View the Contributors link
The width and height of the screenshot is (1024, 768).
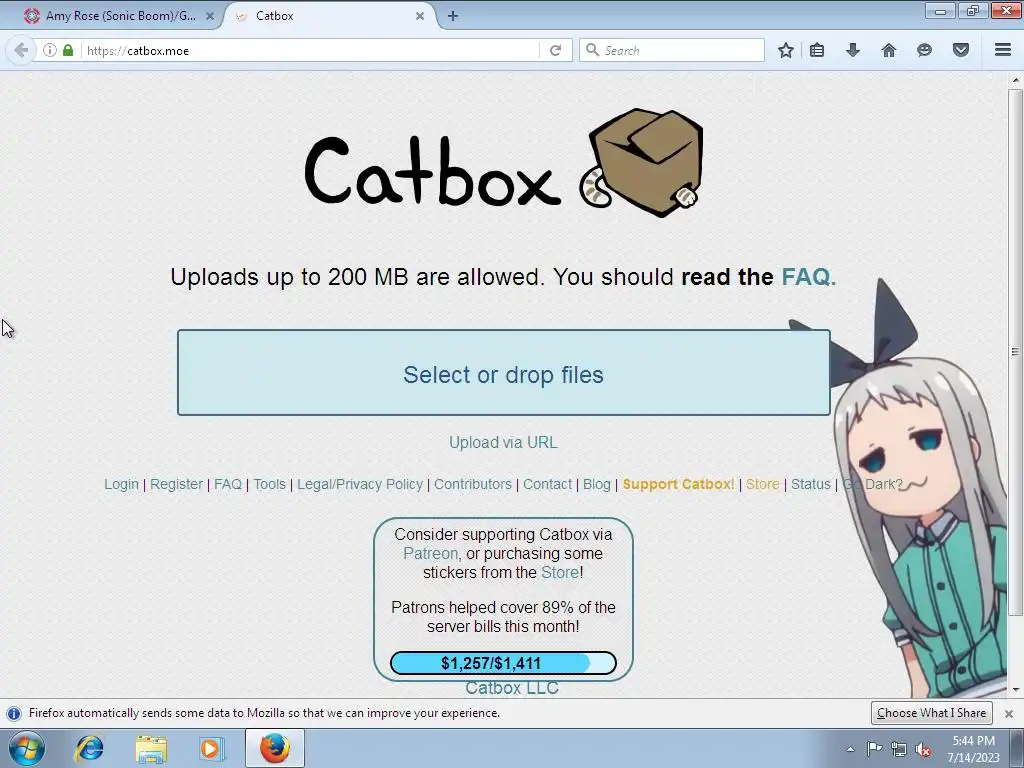click(x=473, y=484)
